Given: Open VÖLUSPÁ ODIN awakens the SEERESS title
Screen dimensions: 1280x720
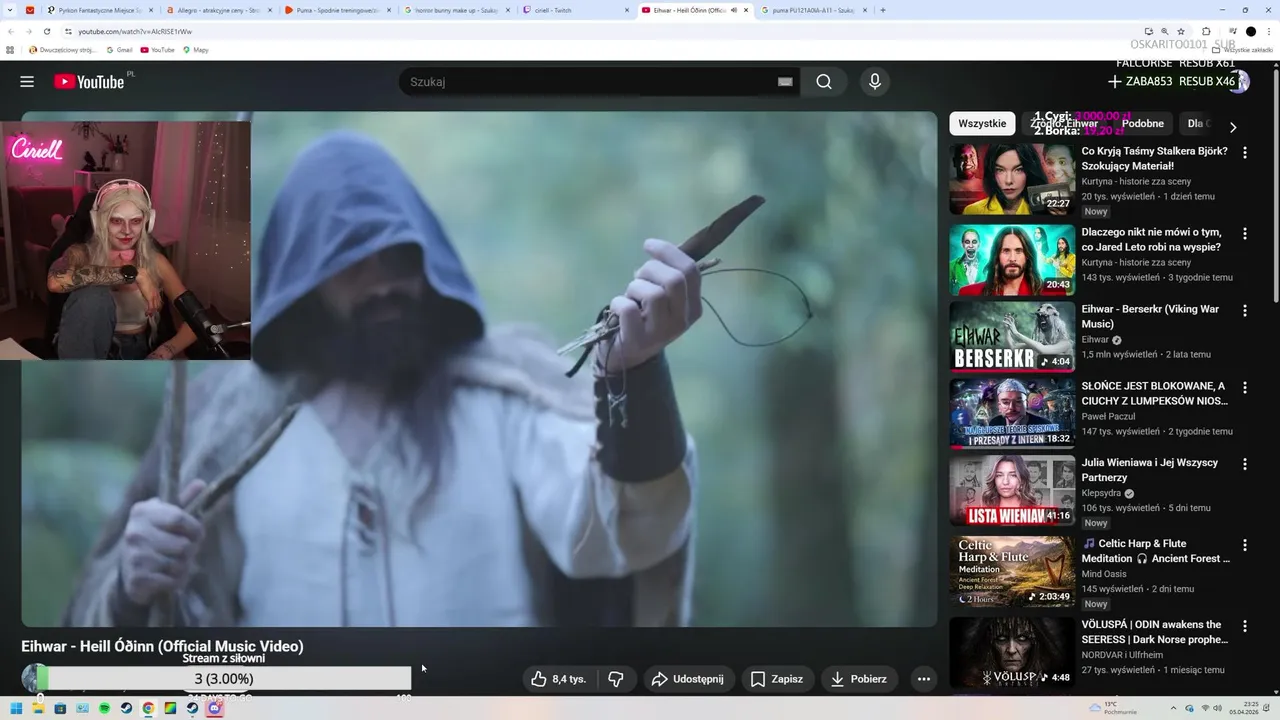Looking at the screenshot, I should pos(1155,632).
